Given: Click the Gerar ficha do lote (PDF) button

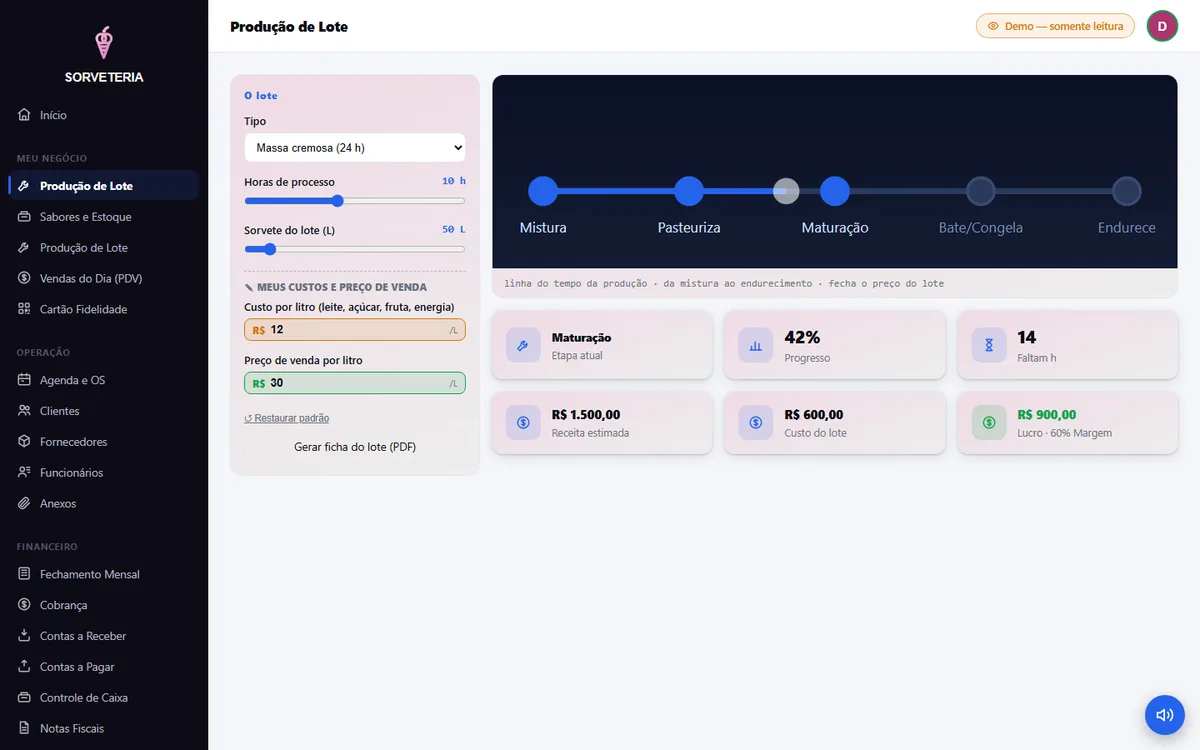Looking at the screenshot, I should (x=355, y=447).
